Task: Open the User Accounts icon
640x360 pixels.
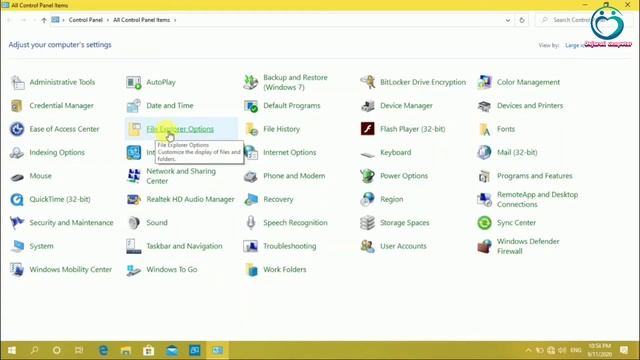Action: click(367, 246)
